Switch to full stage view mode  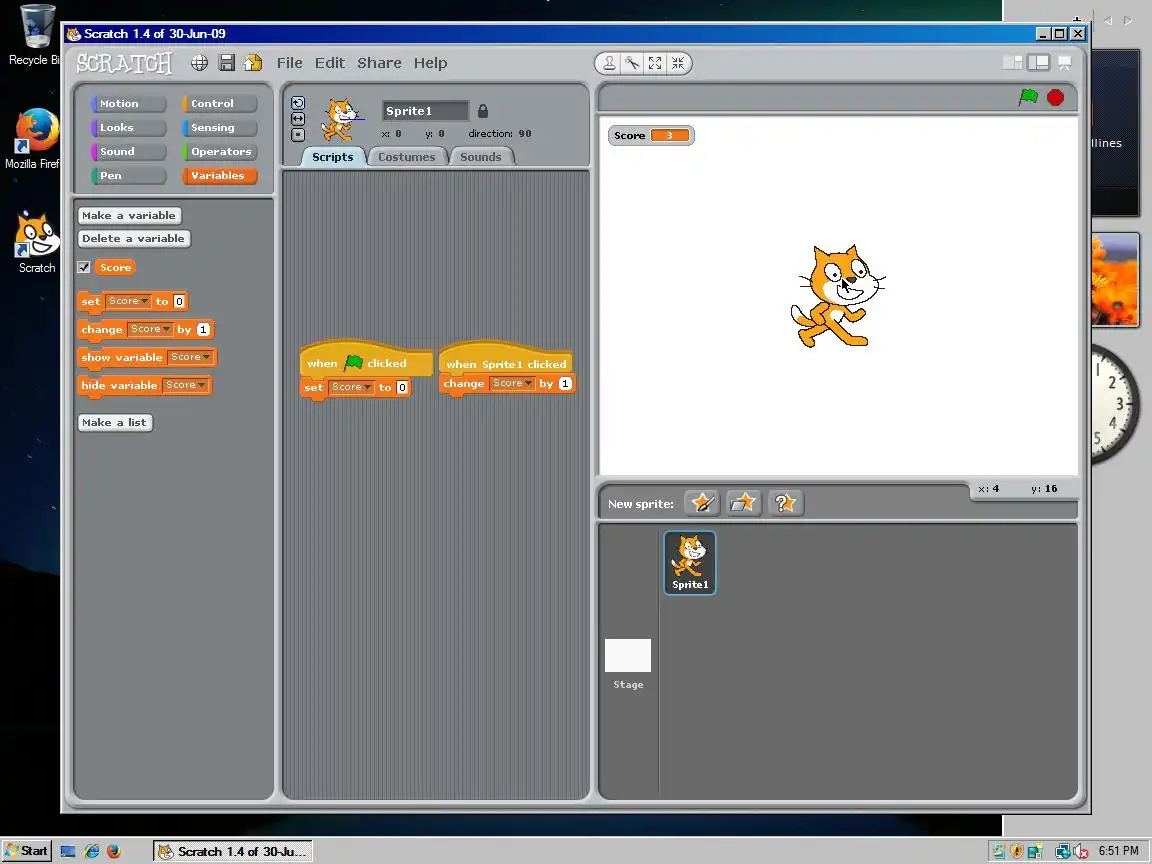pyautogui.click(x=1038, y=62)
